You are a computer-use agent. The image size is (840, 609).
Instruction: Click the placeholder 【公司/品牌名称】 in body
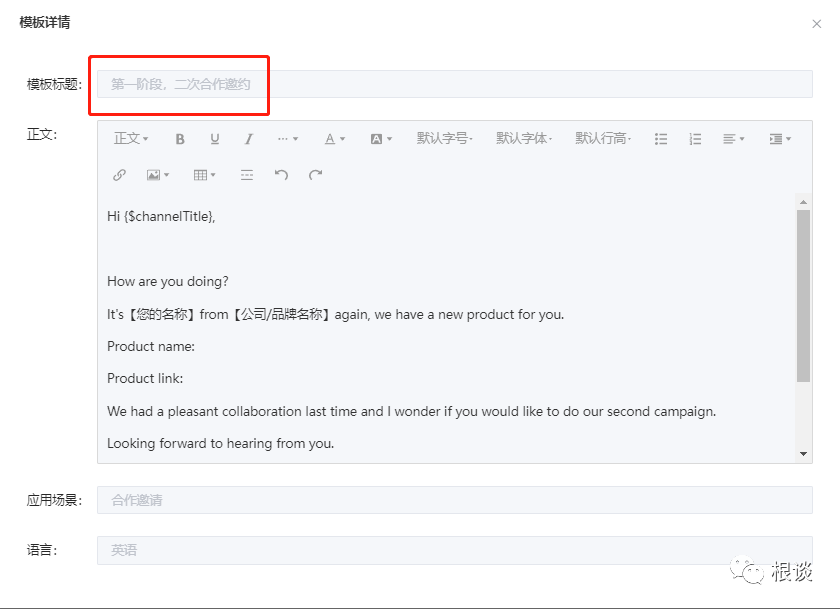[x=281, y=314]
